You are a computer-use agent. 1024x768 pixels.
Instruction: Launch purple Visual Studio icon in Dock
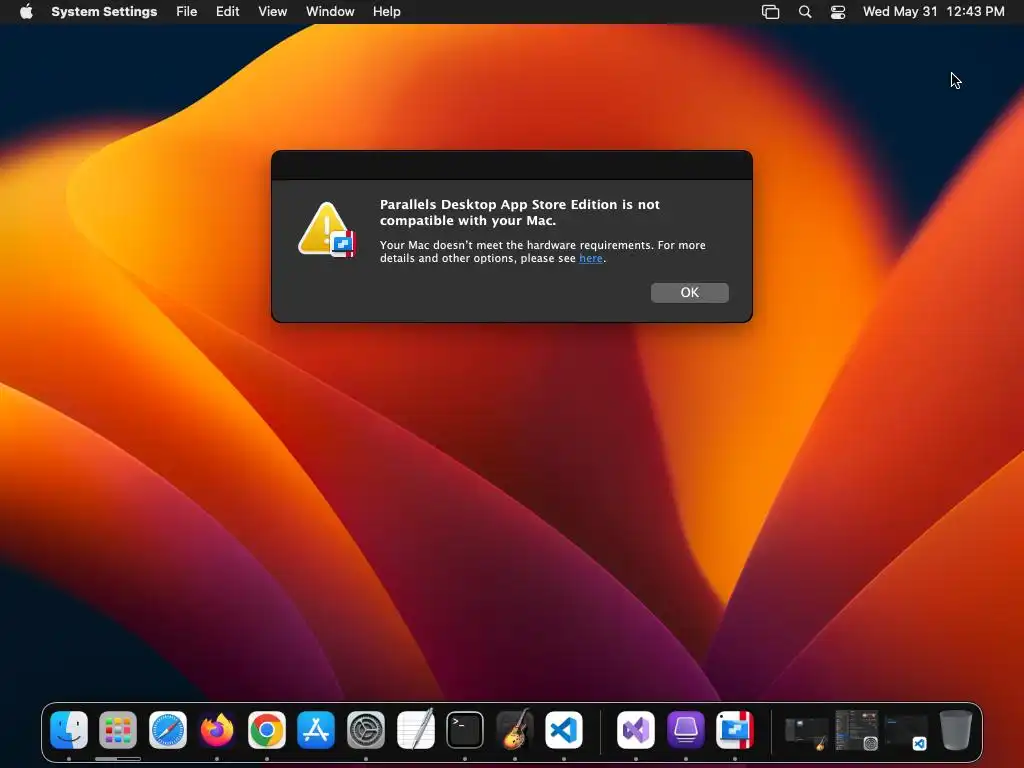pyautogui.click(x=636, y=730)
